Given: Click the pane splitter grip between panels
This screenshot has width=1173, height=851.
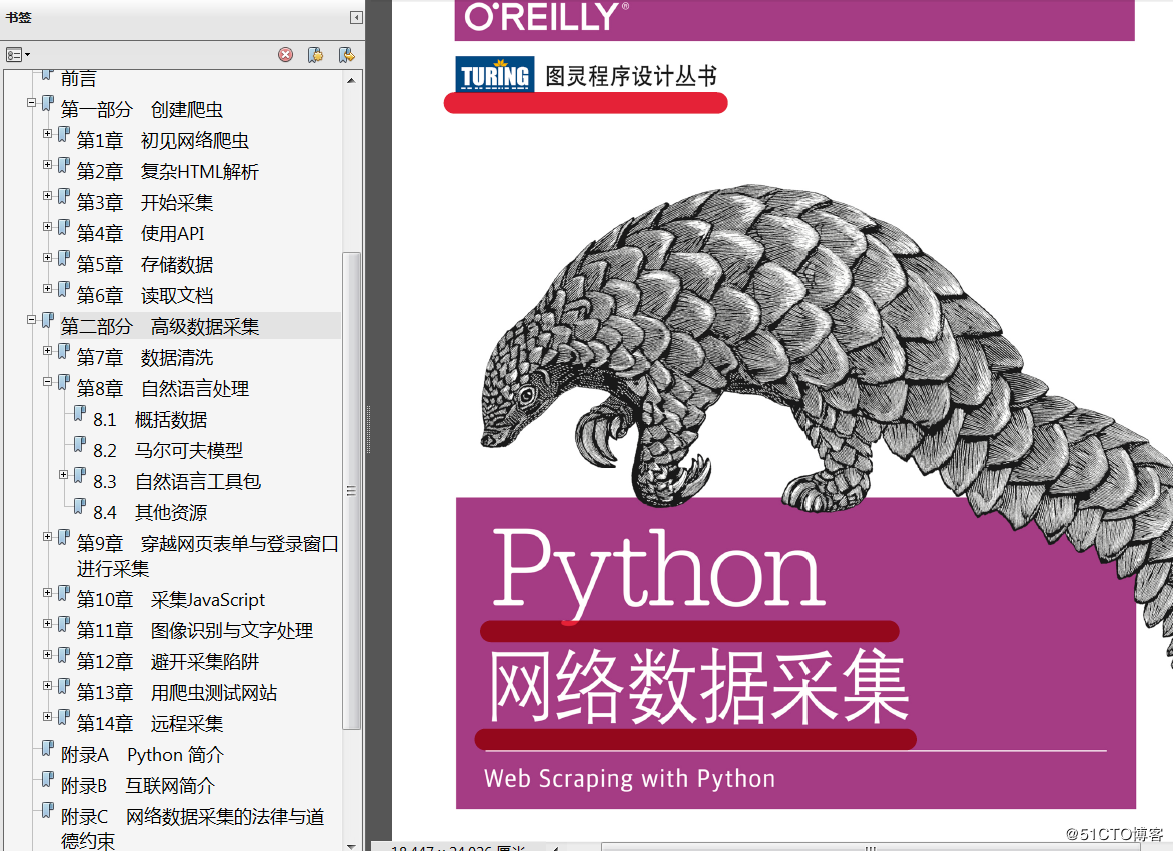Looking at the screenshot, I should point(368,430).
